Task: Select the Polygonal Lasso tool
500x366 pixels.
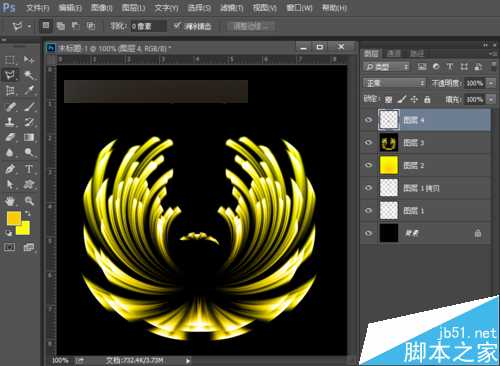Action: pos(10,75)
